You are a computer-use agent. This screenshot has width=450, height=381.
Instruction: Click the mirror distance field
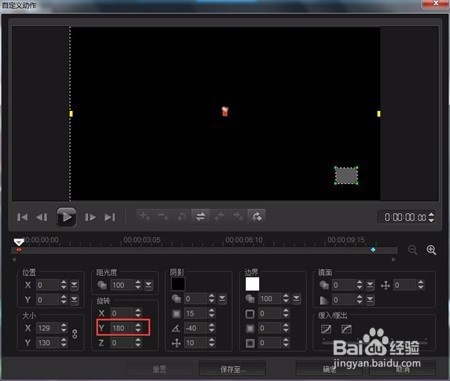(x=405, y=285)
